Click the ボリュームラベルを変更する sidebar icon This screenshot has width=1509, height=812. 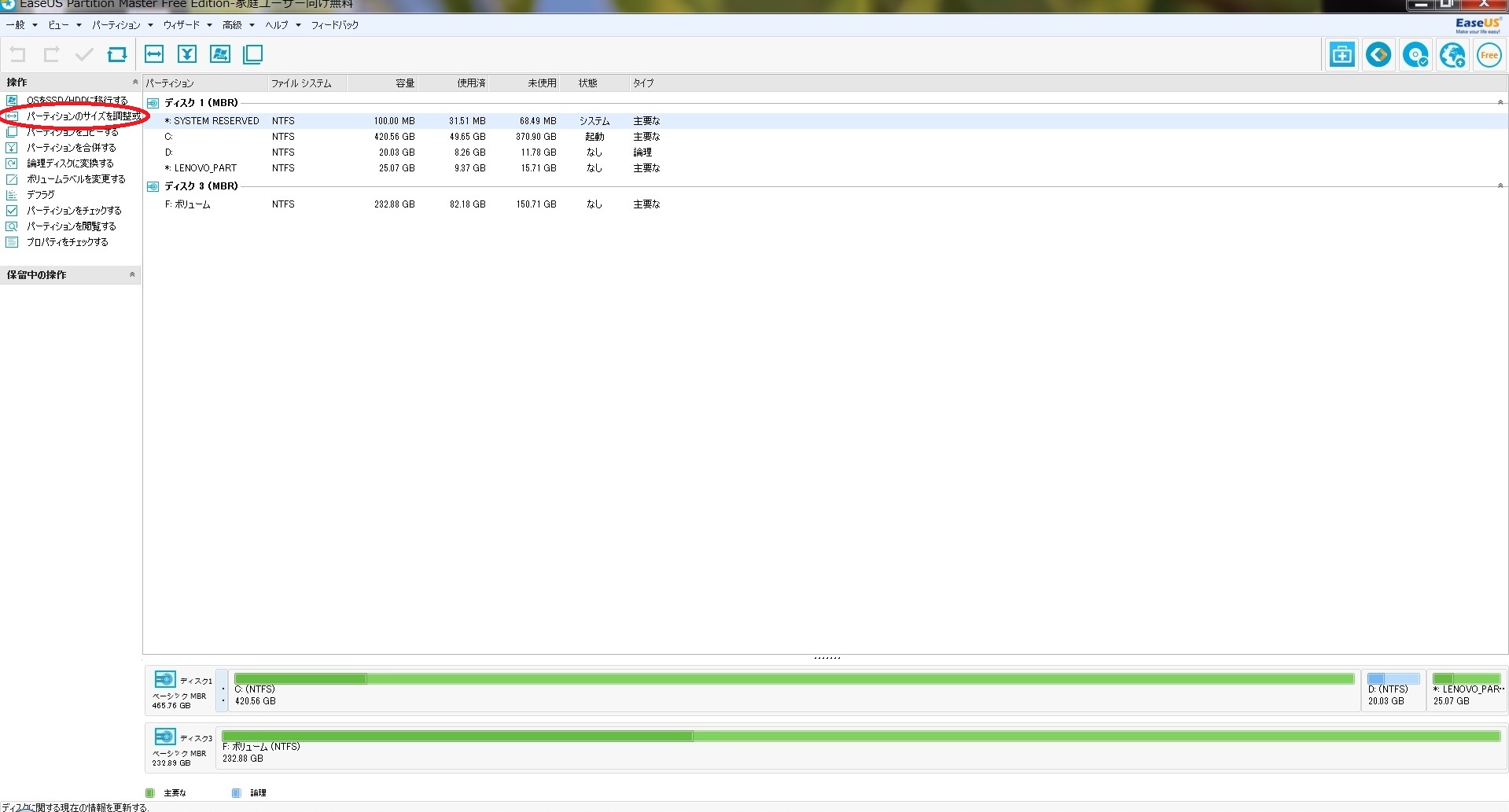[12, 179]
